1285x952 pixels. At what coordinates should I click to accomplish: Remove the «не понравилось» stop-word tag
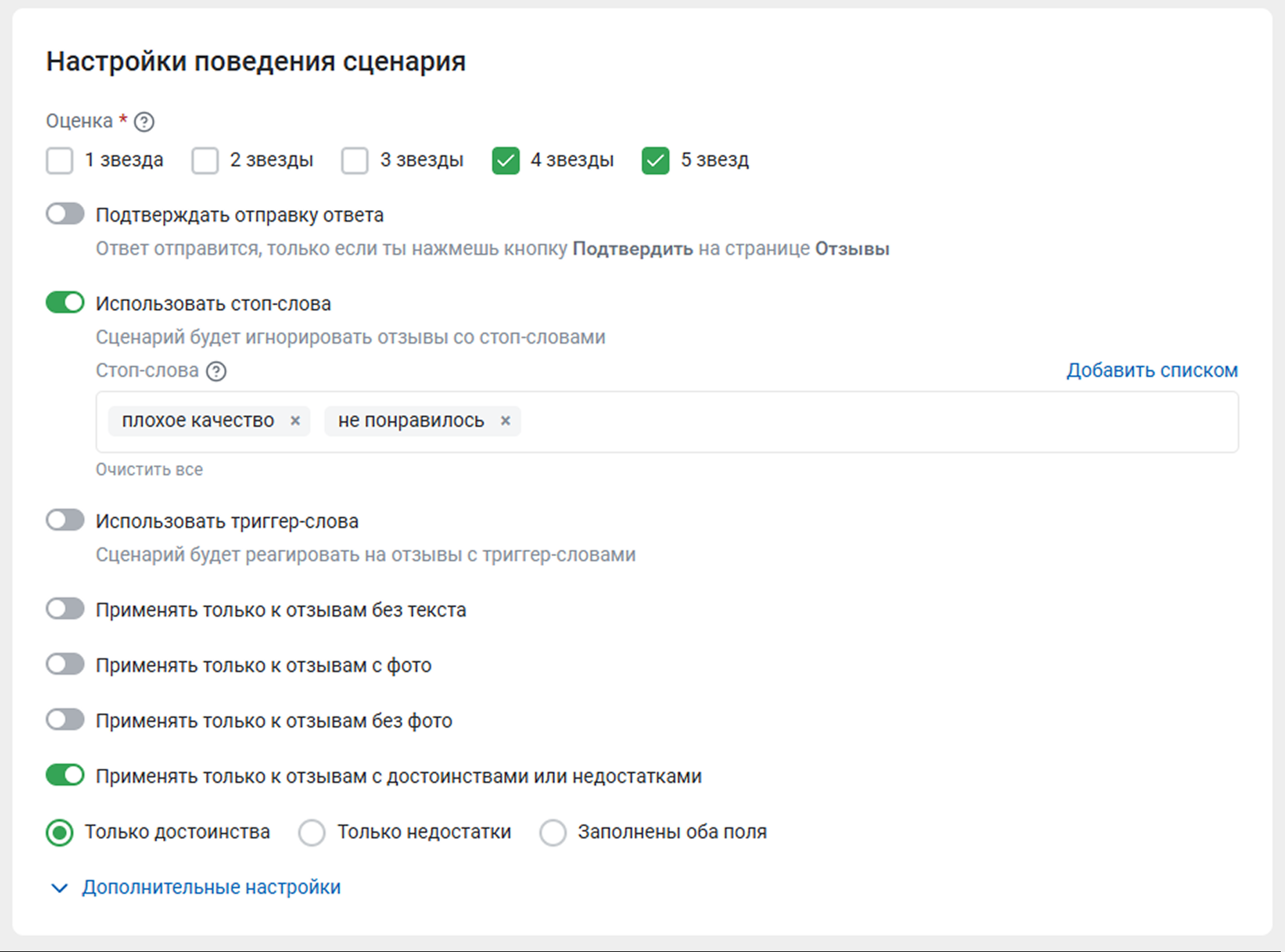[x=506, y=421]
